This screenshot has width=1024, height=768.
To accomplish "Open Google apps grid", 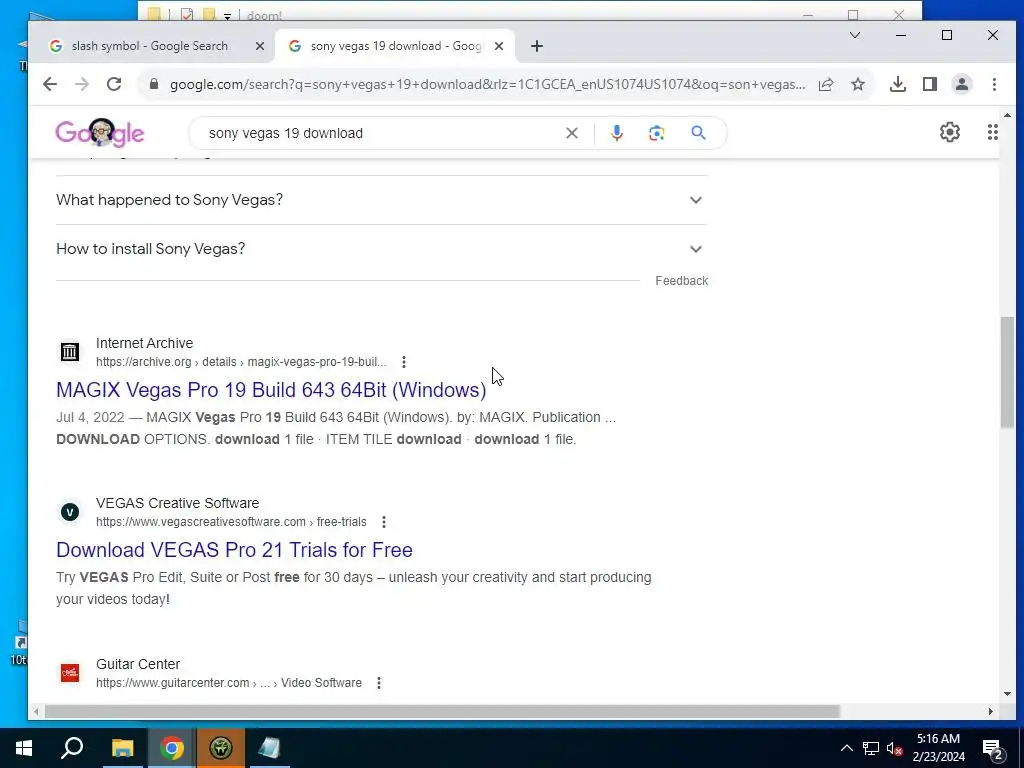I will click(993, 132).
